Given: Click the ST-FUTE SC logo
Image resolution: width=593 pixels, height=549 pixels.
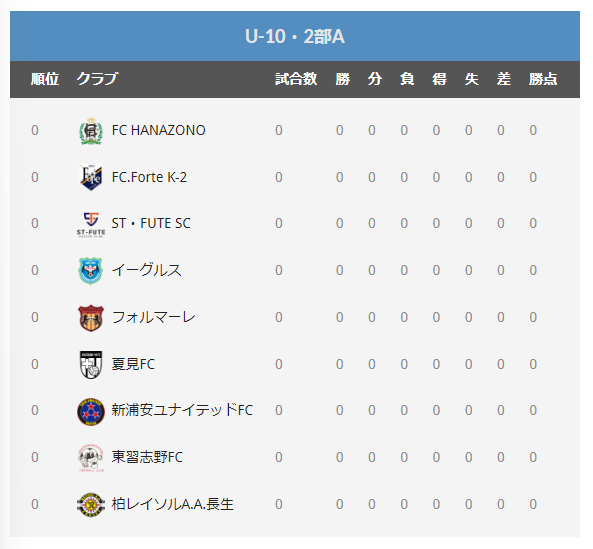Looking at the screenshot, I should pos(91,224).
